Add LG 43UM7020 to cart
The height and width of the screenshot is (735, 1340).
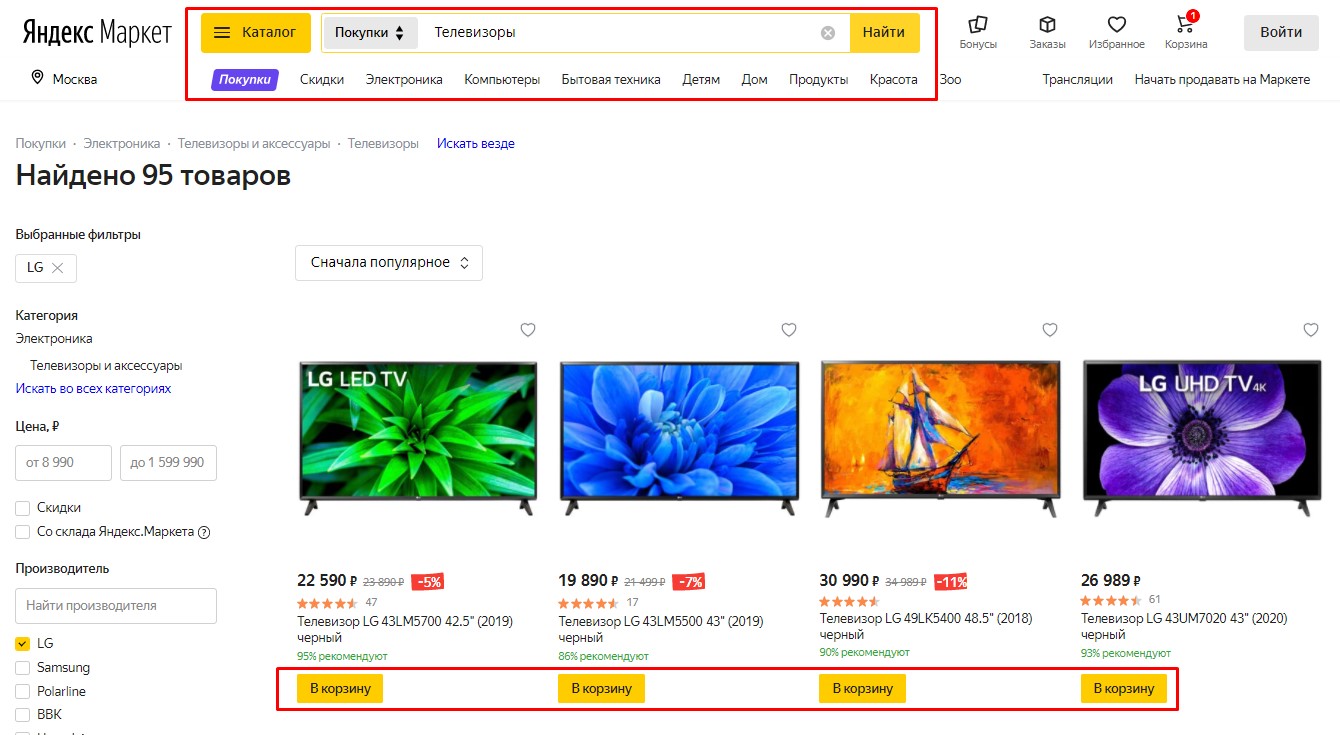(x=1124, y=688)
